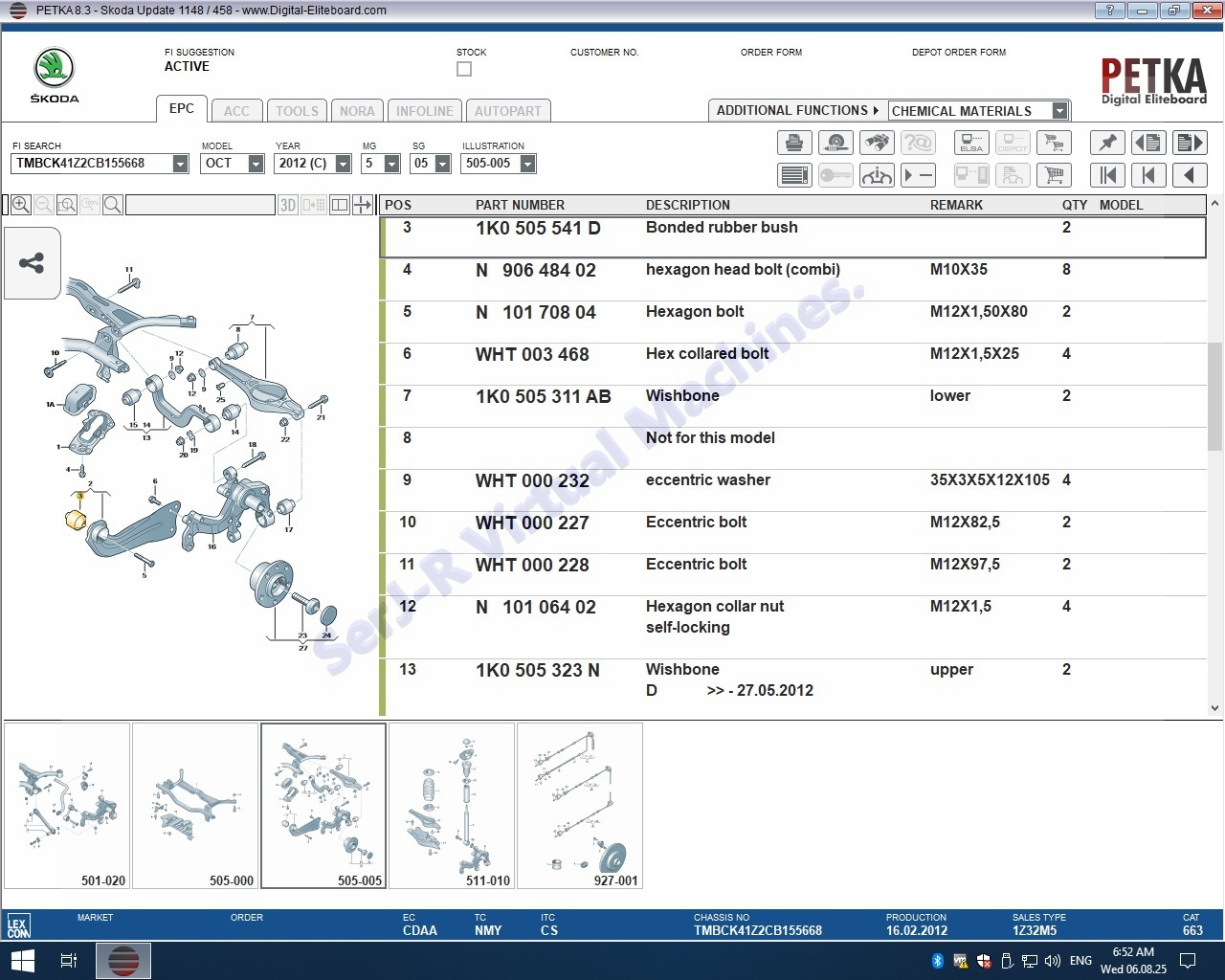The image size is (1225, 980).
Task: Toggle the split-view layout button
Action: pos(339,205)
